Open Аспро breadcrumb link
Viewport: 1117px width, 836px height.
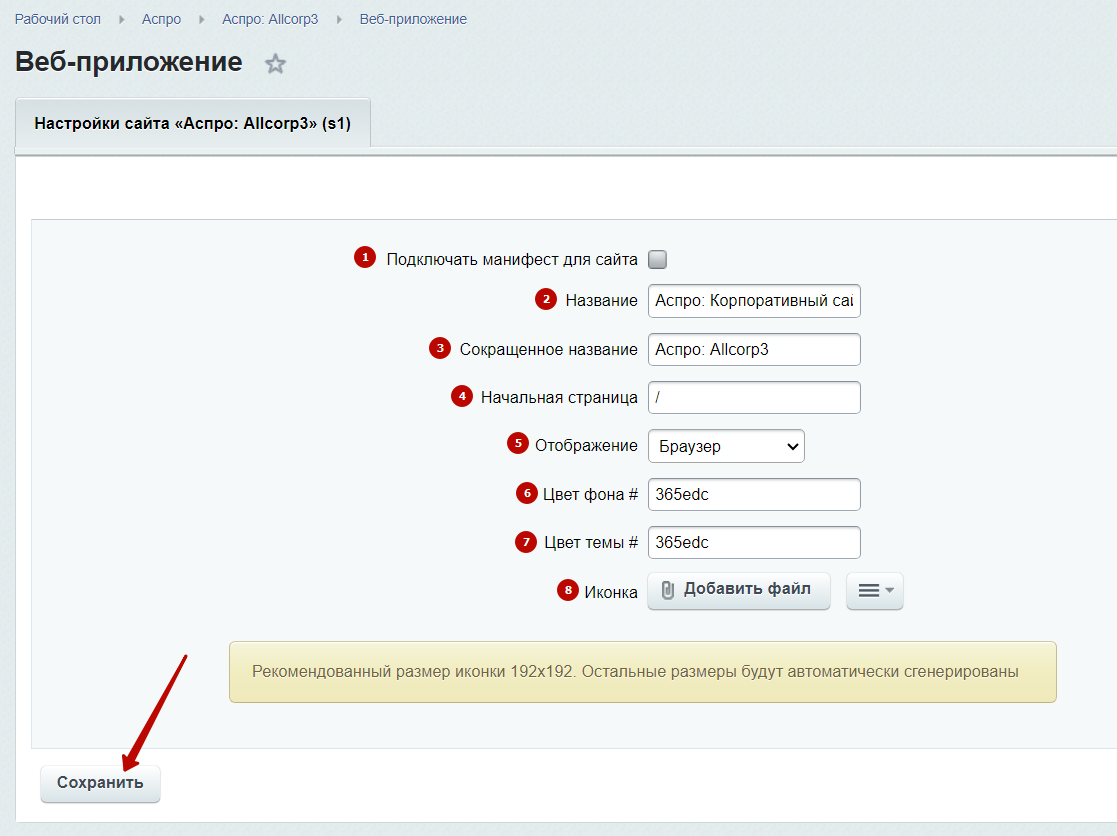[161, 19]
